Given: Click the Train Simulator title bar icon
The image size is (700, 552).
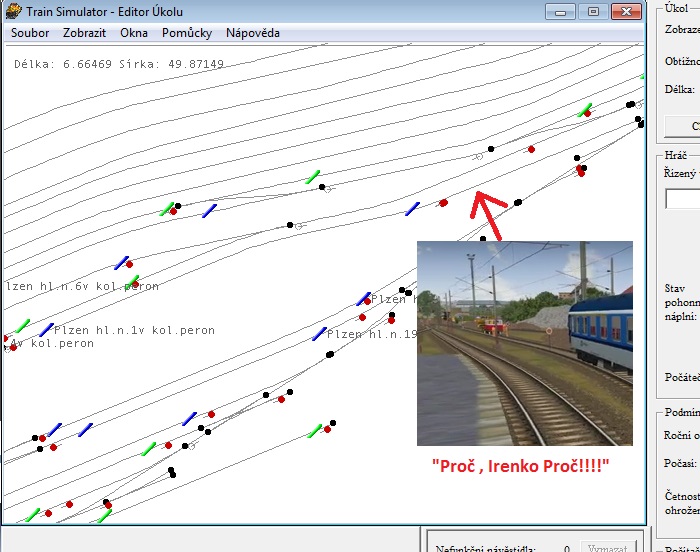Looking at the screenshot, I should coord(11,12).
